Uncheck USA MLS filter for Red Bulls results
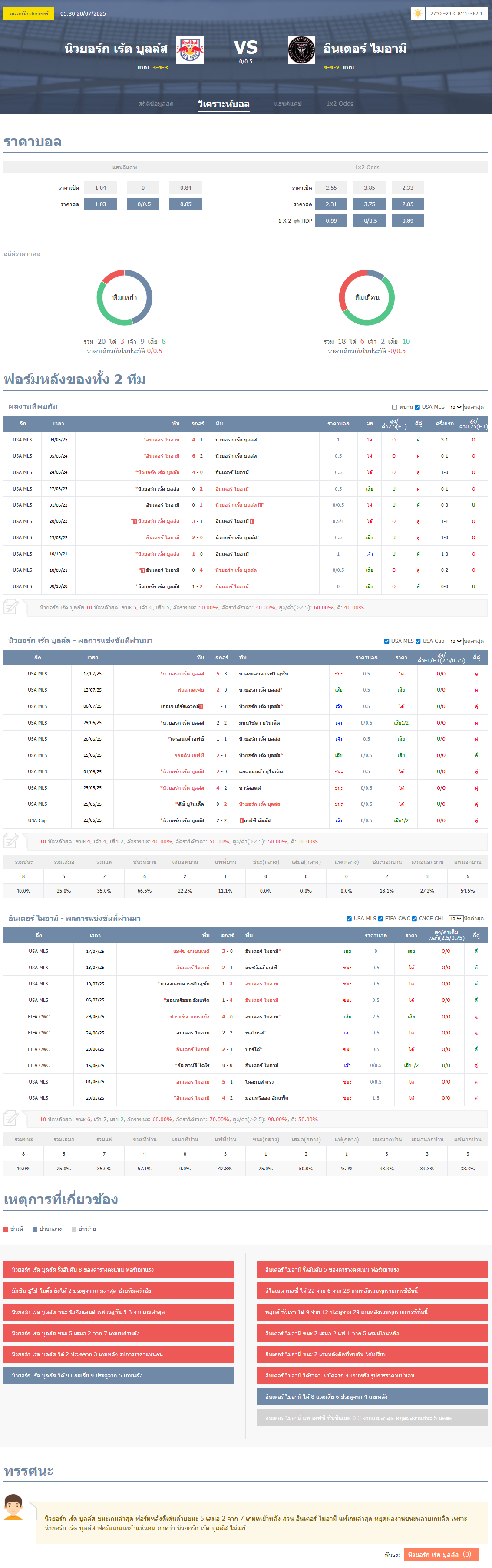The image size is (492, 1568). coord(386,641)
